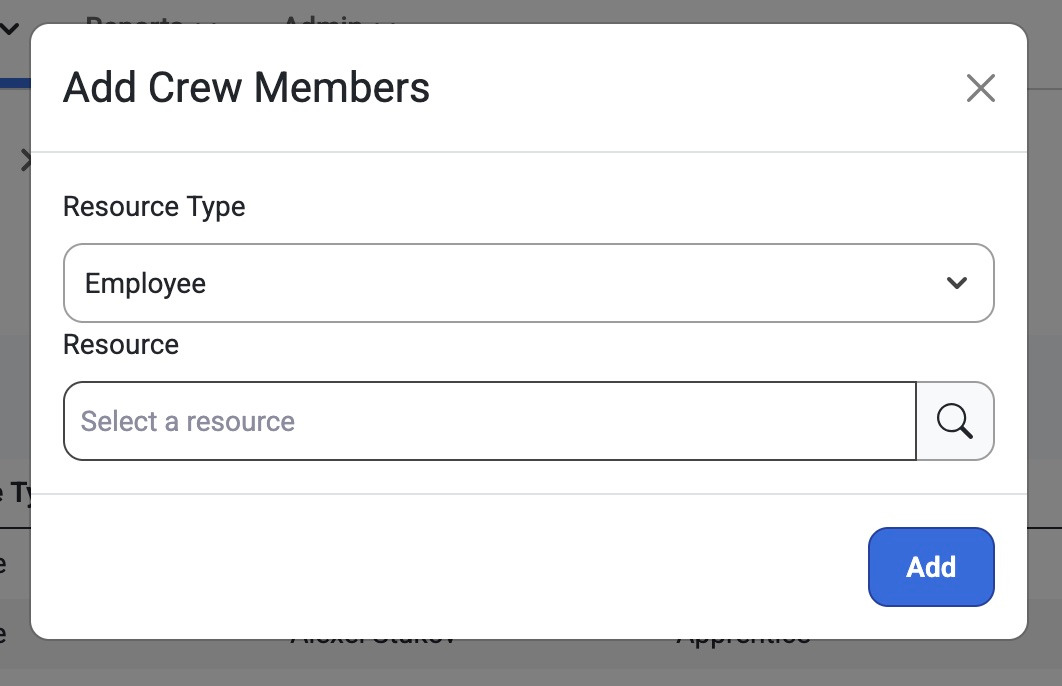Focus the Select a resource field

[x=490, y=421]
